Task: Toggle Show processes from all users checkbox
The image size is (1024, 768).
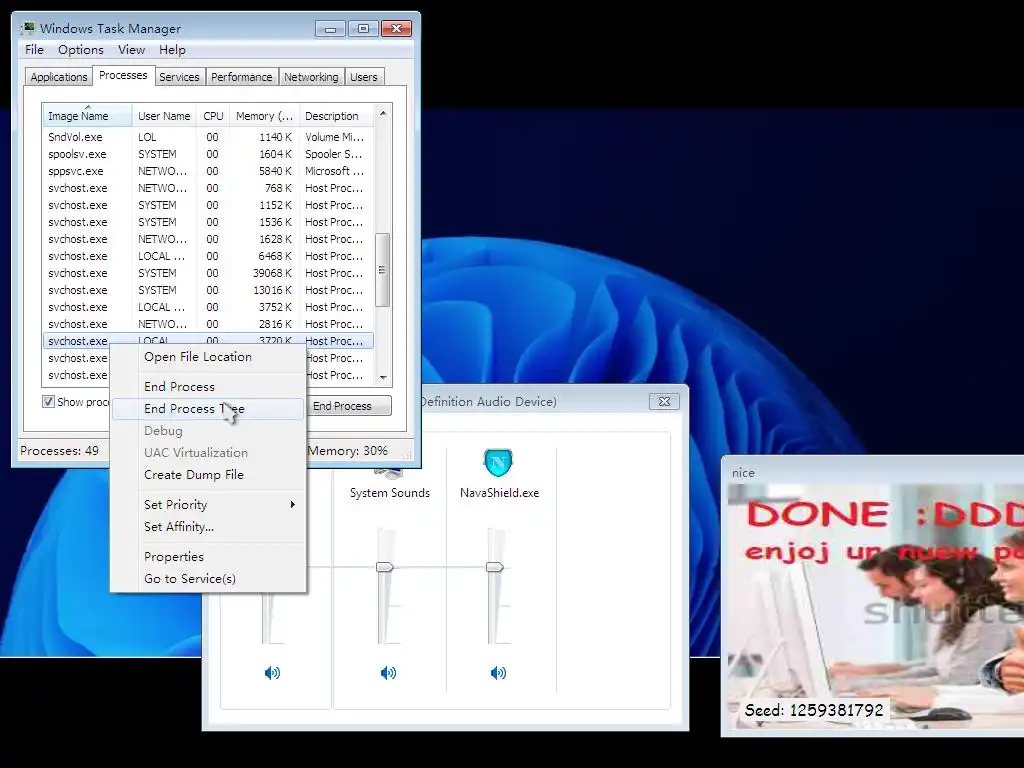Action: tap(48, 402)
